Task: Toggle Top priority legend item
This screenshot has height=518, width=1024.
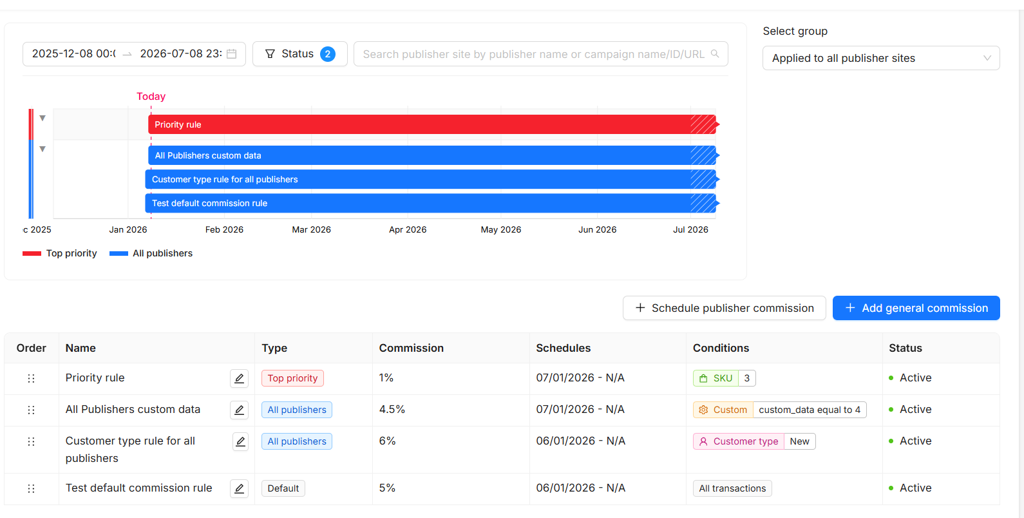Action: coord(60,254)
